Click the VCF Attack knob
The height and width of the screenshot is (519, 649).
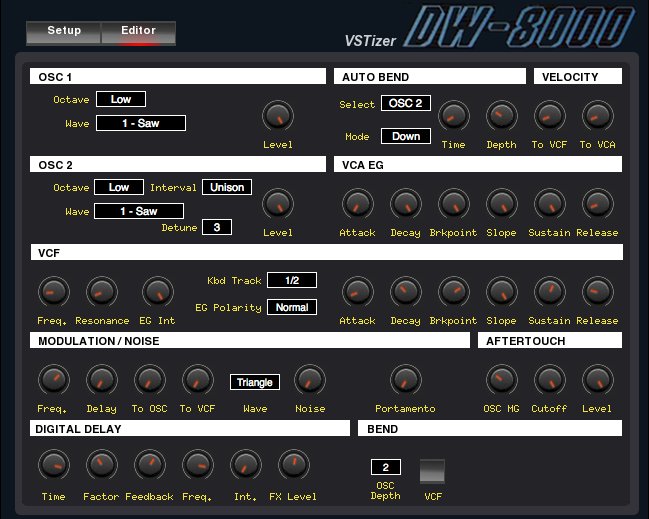pyautogui.click(x=358, y=292)
